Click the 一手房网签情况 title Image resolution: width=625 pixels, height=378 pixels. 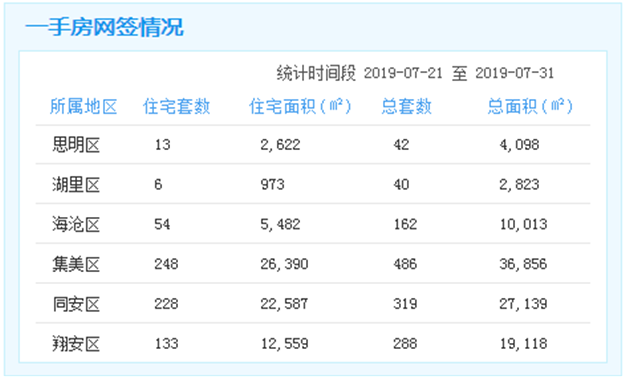point(104,27)
